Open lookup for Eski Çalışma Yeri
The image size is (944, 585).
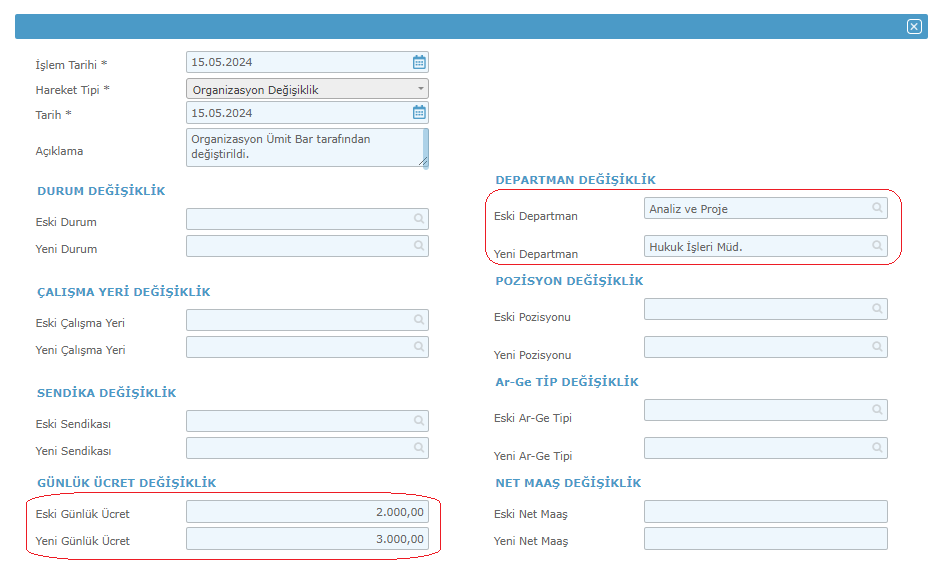pyautogui.click(x=419, y=320)
